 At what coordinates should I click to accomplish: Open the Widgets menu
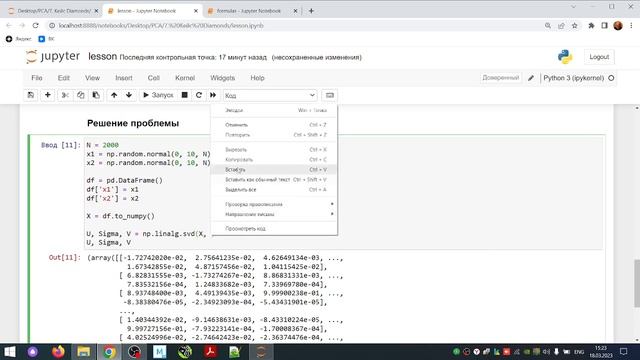click(x=222, y=78)
